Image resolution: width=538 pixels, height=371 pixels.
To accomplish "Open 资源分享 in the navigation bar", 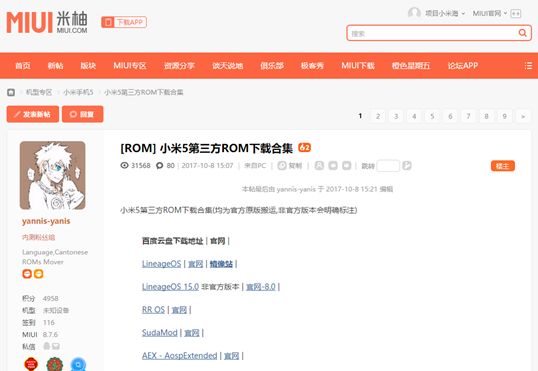I will click(x=179, y=66).
